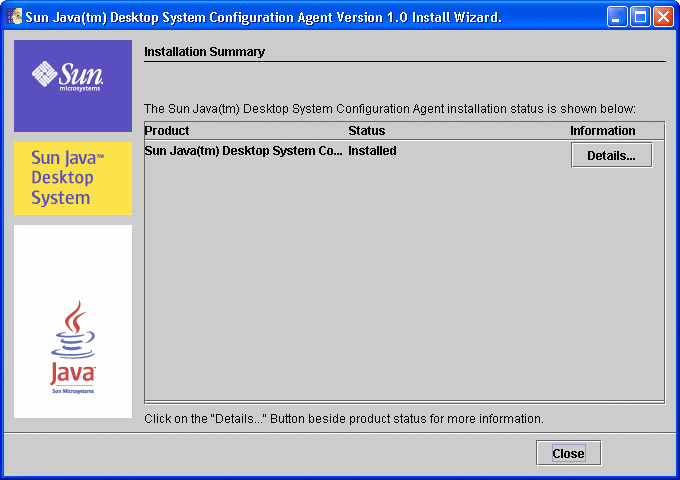Close the install wizard with Close button
This screenshot has width=680, height=480.
point(569,453)
